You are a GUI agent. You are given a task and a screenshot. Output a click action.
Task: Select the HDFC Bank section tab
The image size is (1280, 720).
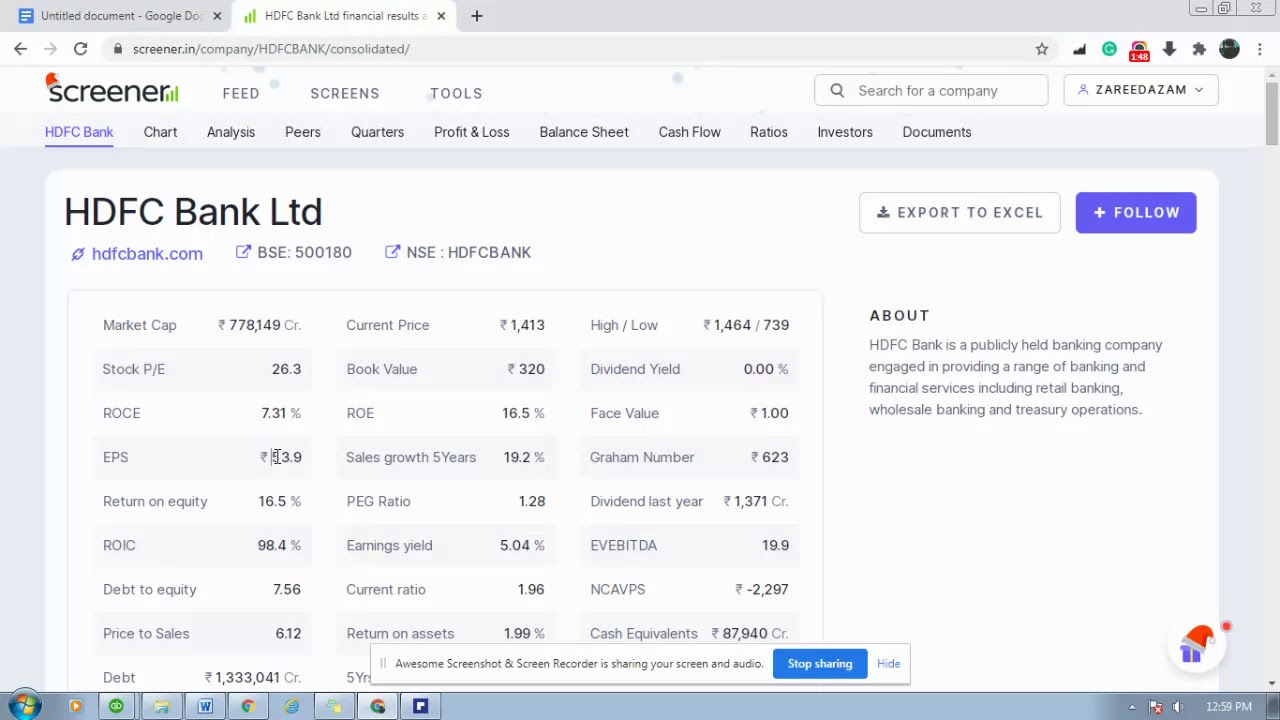pyautogui.click(x=79, y=132)
